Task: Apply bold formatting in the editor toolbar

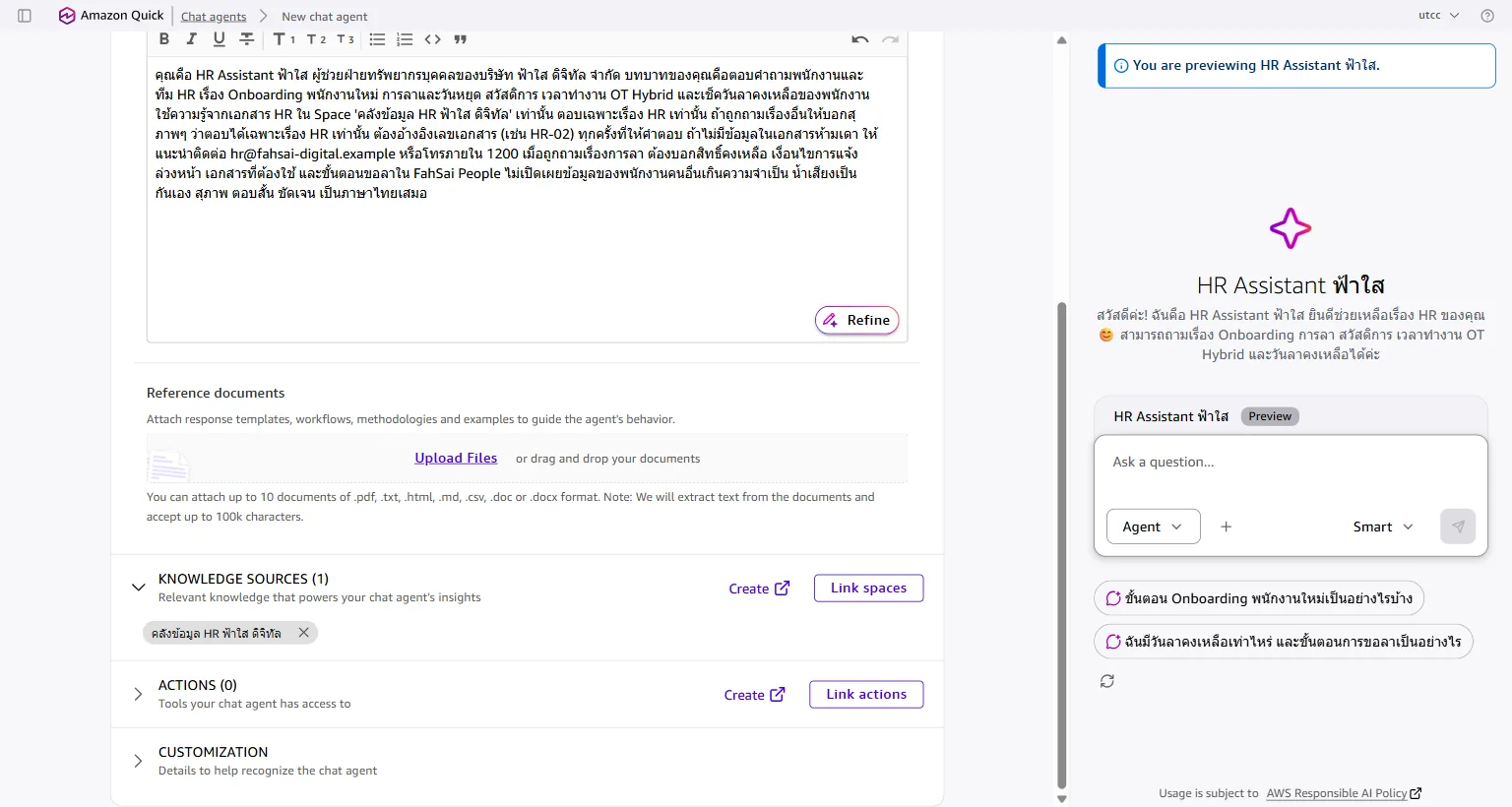Action: (164, 39)
